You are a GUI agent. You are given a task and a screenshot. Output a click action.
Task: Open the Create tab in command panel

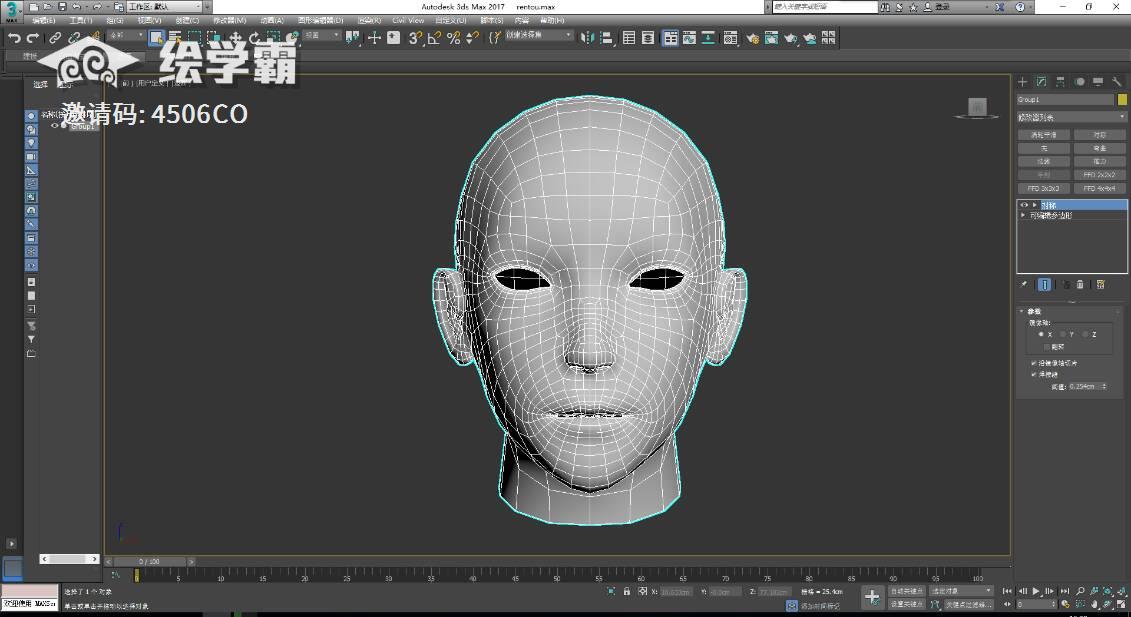click(x=1022, y=82)
